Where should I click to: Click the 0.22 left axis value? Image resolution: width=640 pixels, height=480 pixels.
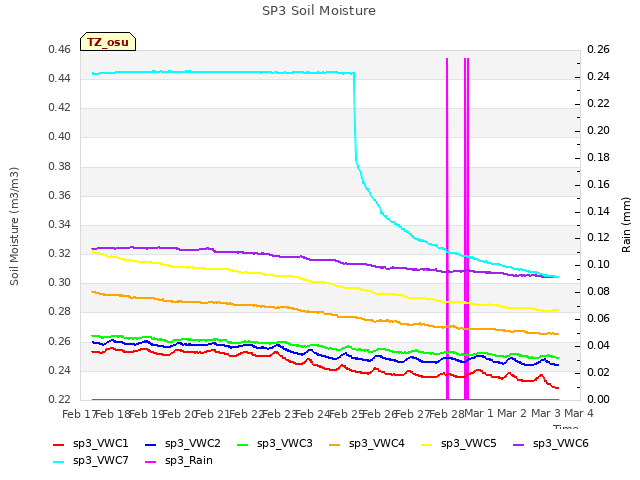60,399
